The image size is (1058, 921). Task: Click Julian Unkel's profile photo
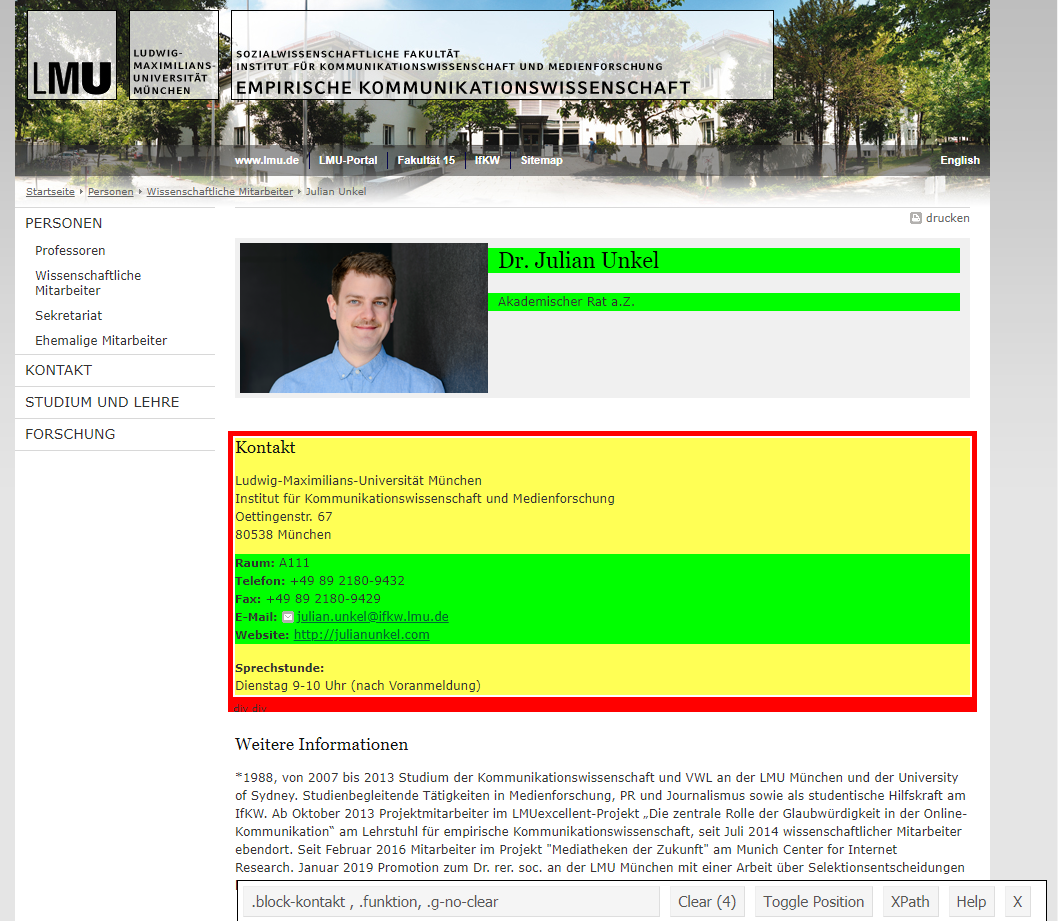[x=364, y=318]
